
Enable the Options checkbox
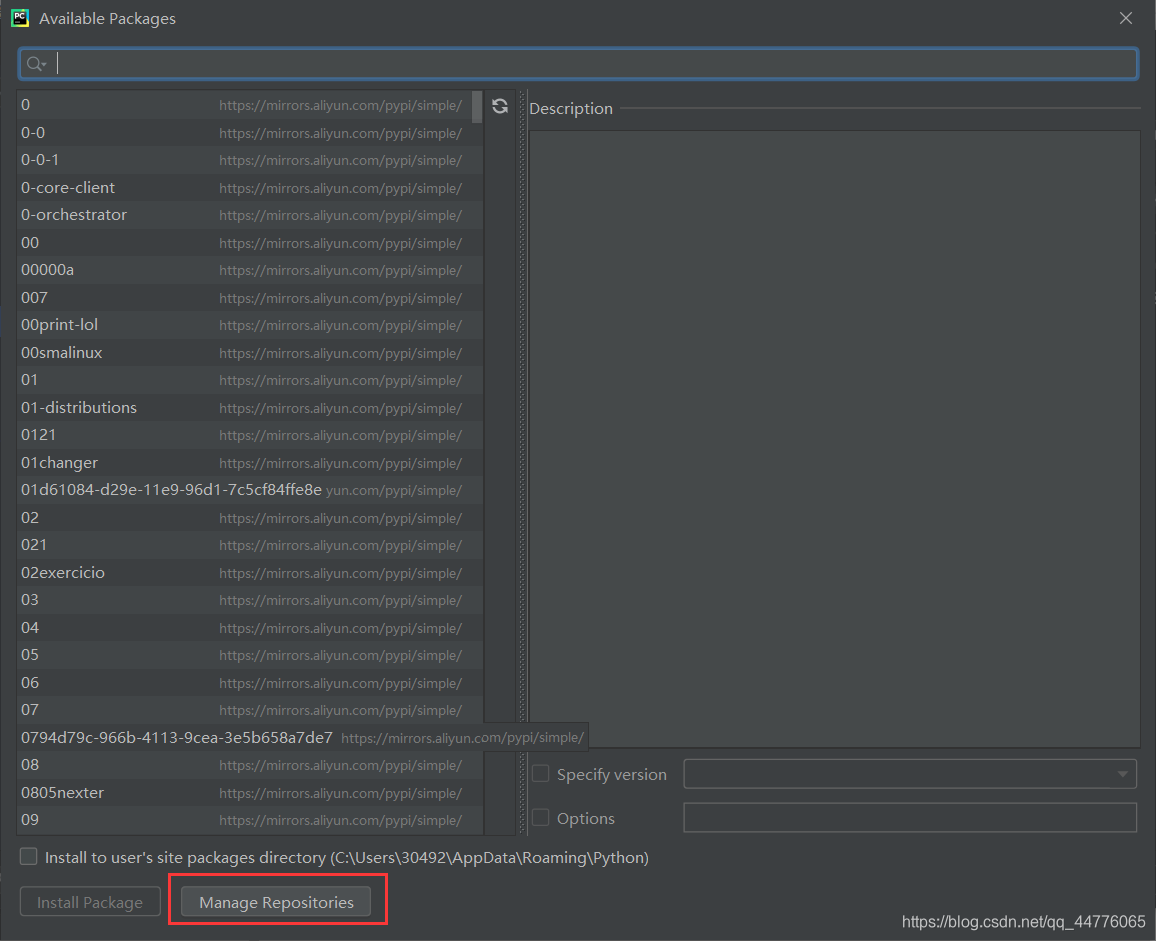point(540,817)
